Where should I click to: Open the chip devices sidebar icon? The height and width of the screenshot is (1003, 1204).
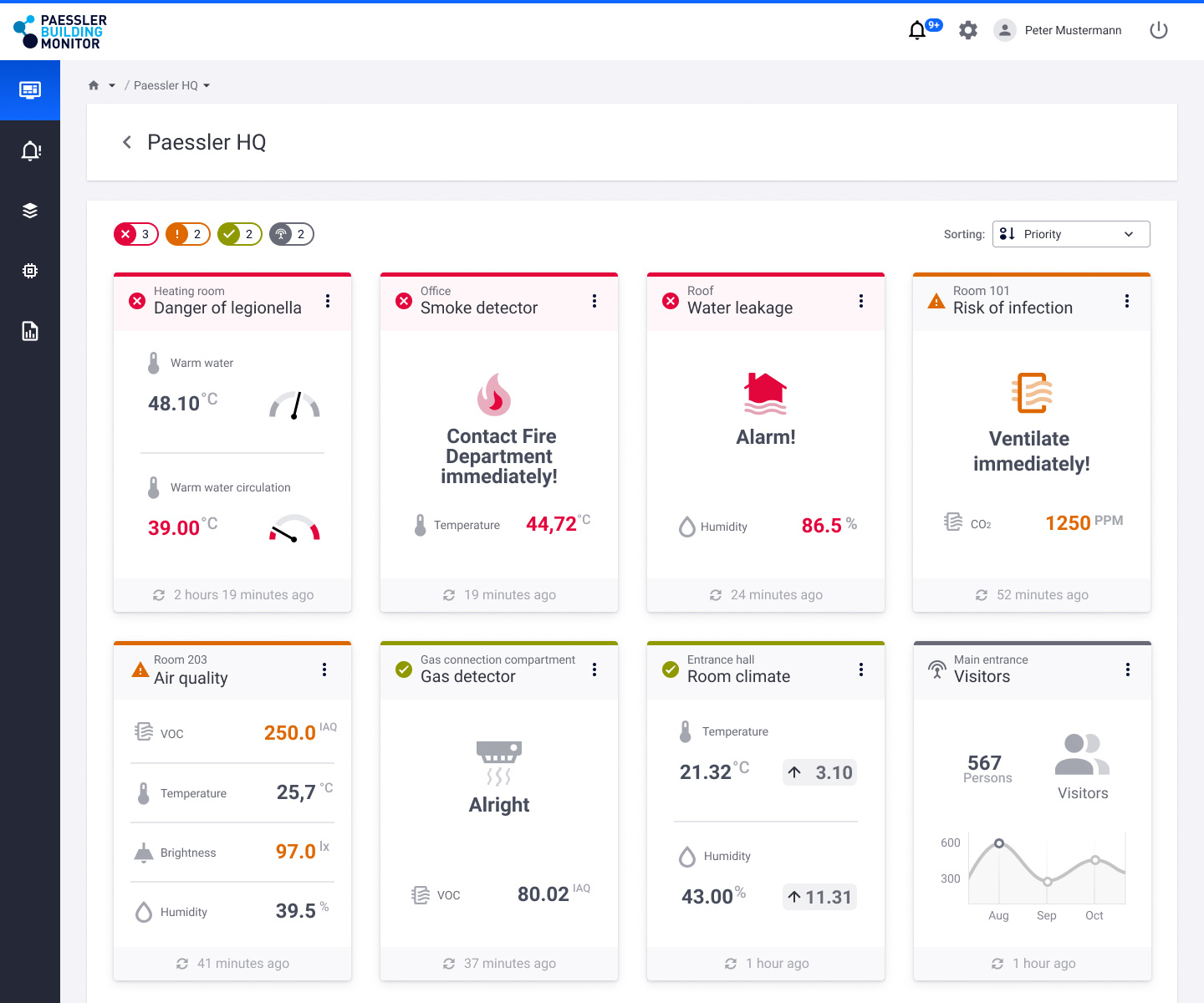coord(30,271)
